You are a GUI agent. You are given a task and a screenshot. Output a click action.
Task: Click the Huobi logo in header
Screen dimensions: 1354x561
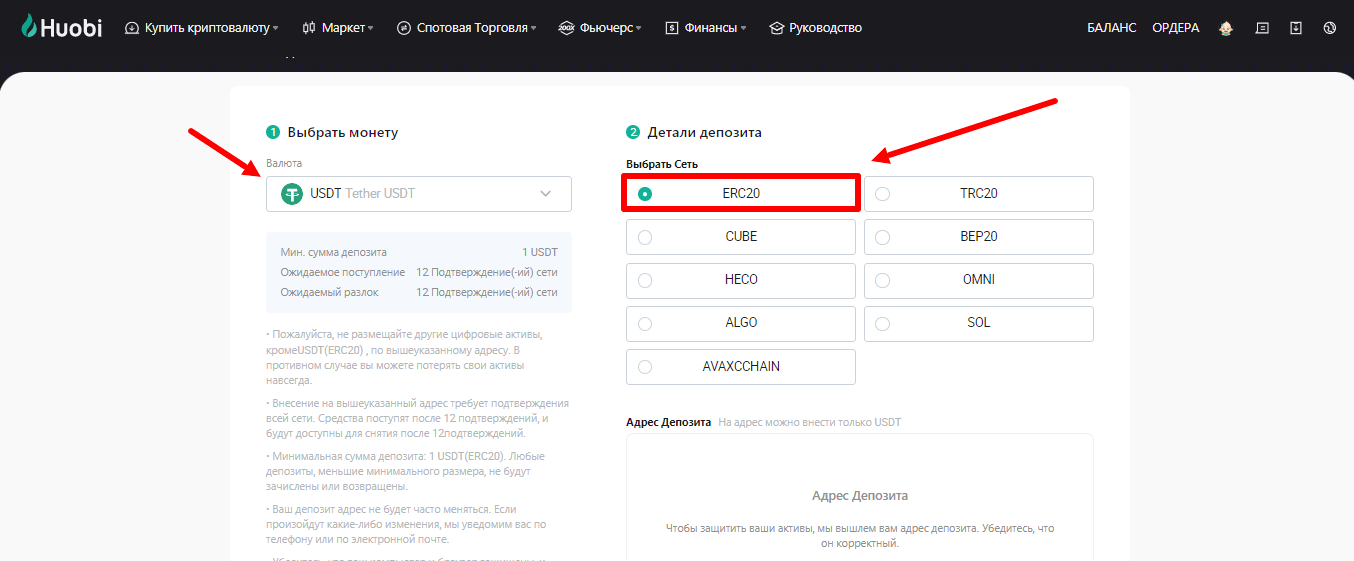pos(62,27)
